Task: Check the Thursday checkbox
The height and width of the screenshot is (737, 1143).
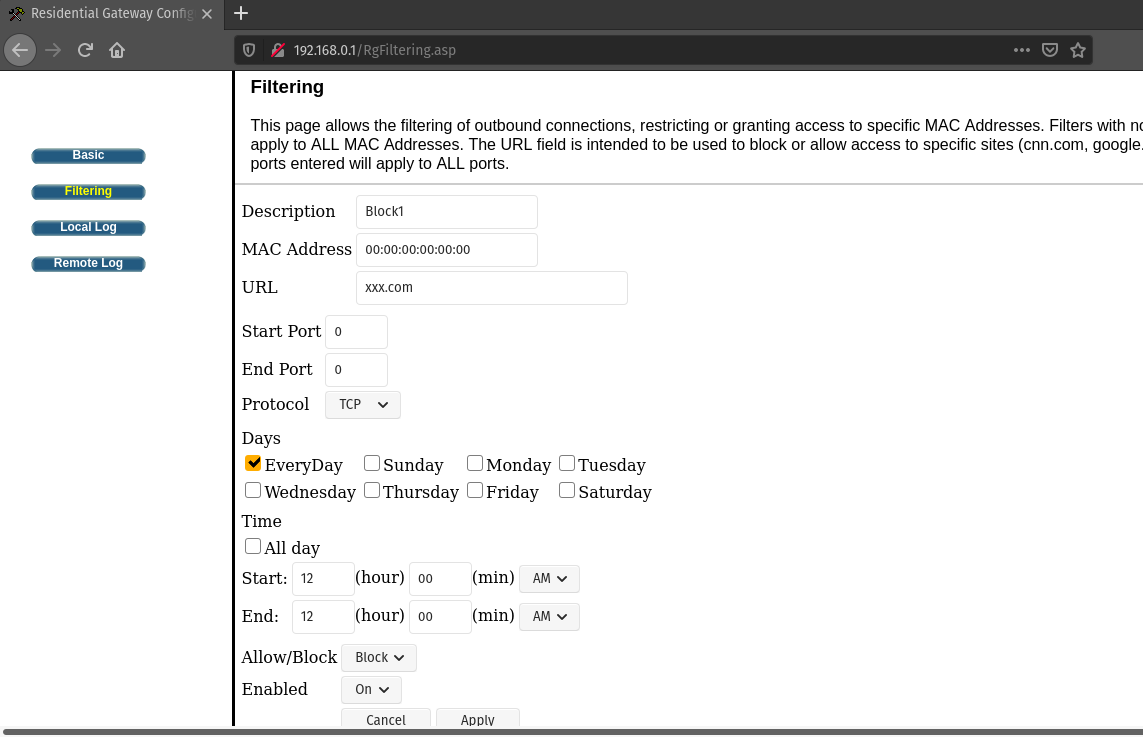Action: tap(372, 491)
